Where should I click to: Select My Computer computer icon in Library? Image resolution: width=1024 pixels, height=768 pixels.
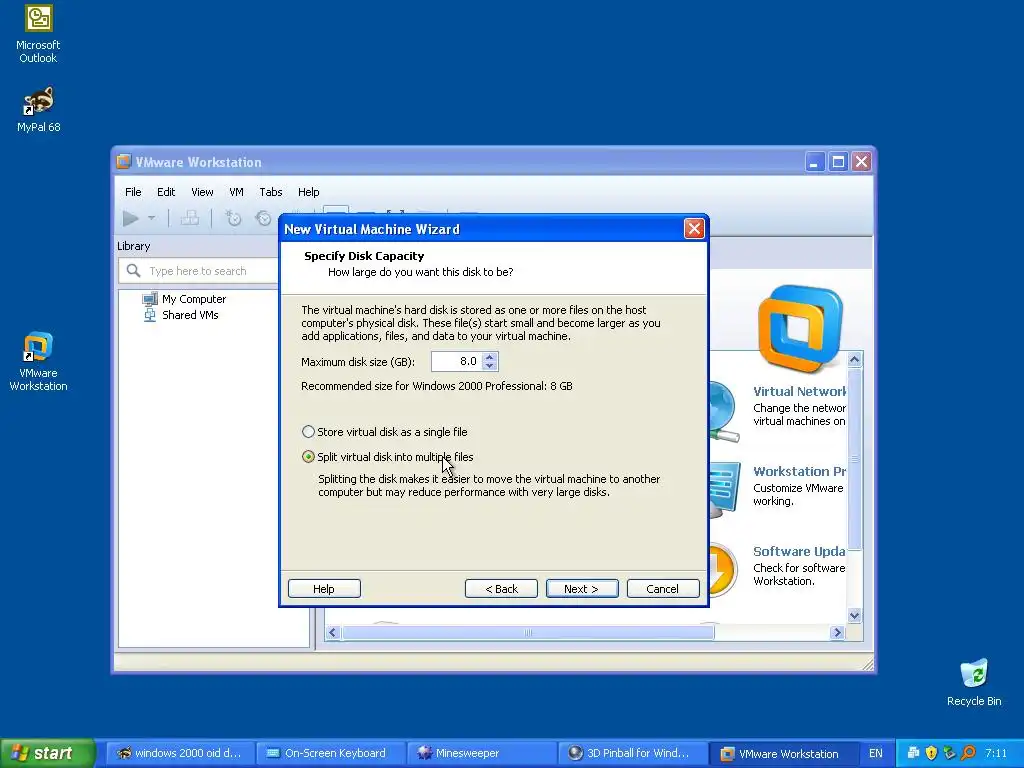click(x=150, y=299)
